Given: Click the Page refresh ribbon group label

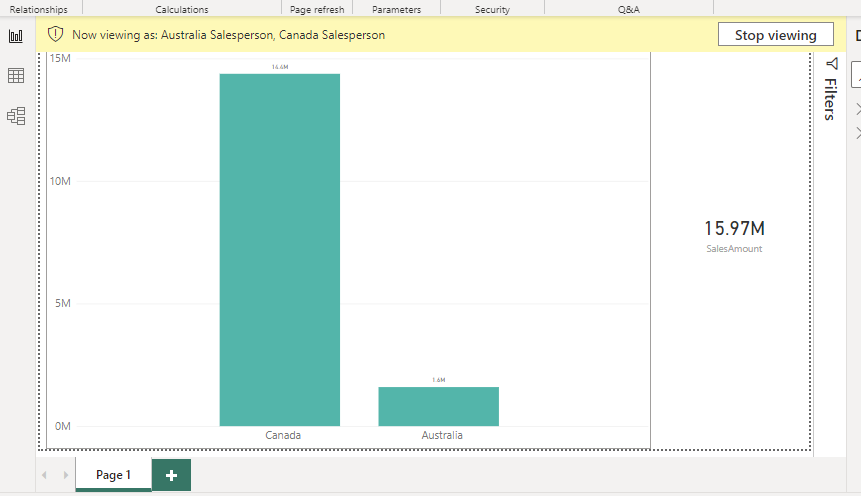Looking at the screenshot, I should pos(317,9).
